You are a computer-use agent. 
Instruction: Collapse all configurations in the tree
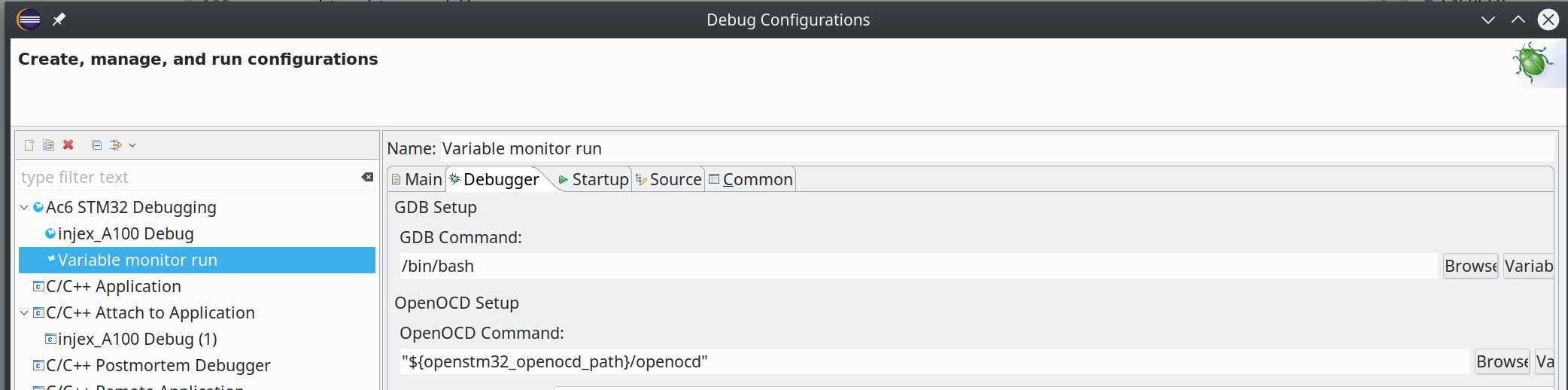[x=96, y=145]
